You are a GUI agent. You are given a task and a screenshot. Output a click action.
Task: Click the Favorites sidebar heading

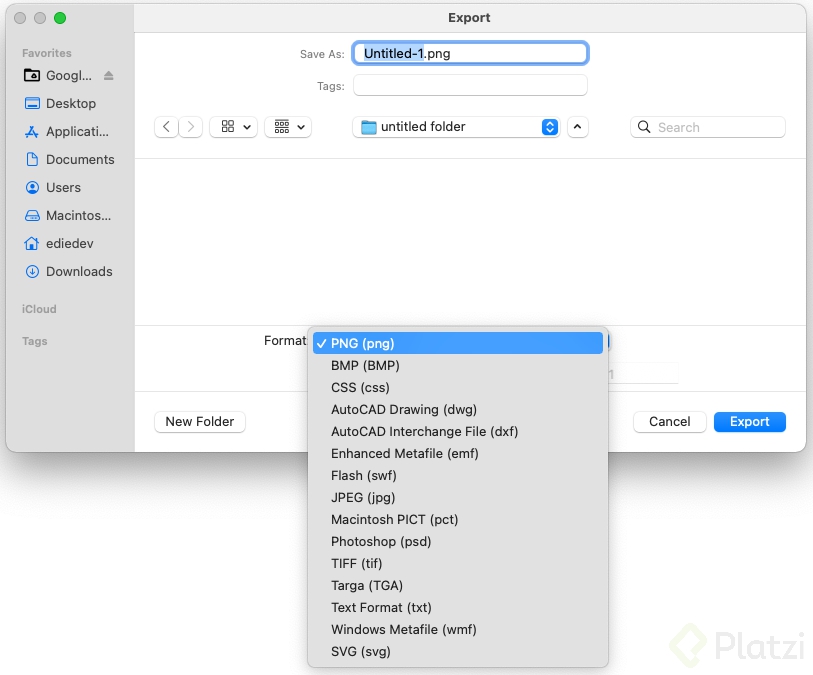[x=47, y=53]
